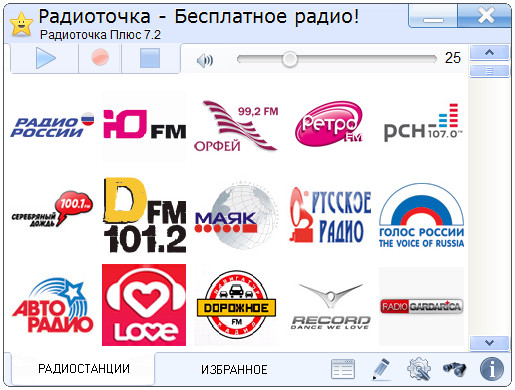Click the volume track near value 25
This screenshot has height=390, width=515.
337,59
